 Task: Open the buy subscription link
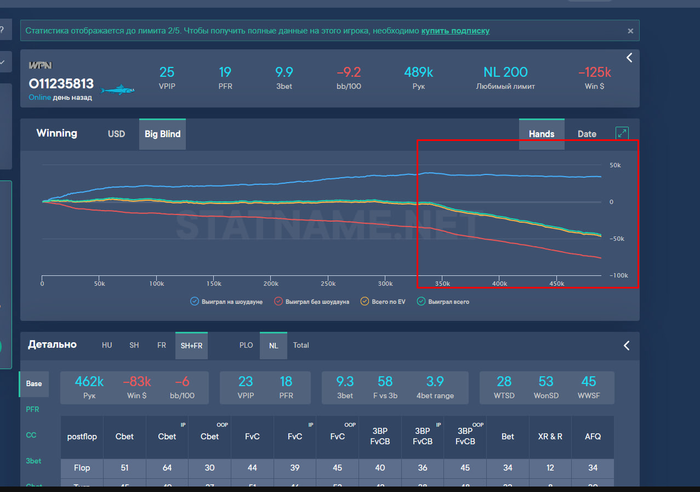tap(455, 31)
